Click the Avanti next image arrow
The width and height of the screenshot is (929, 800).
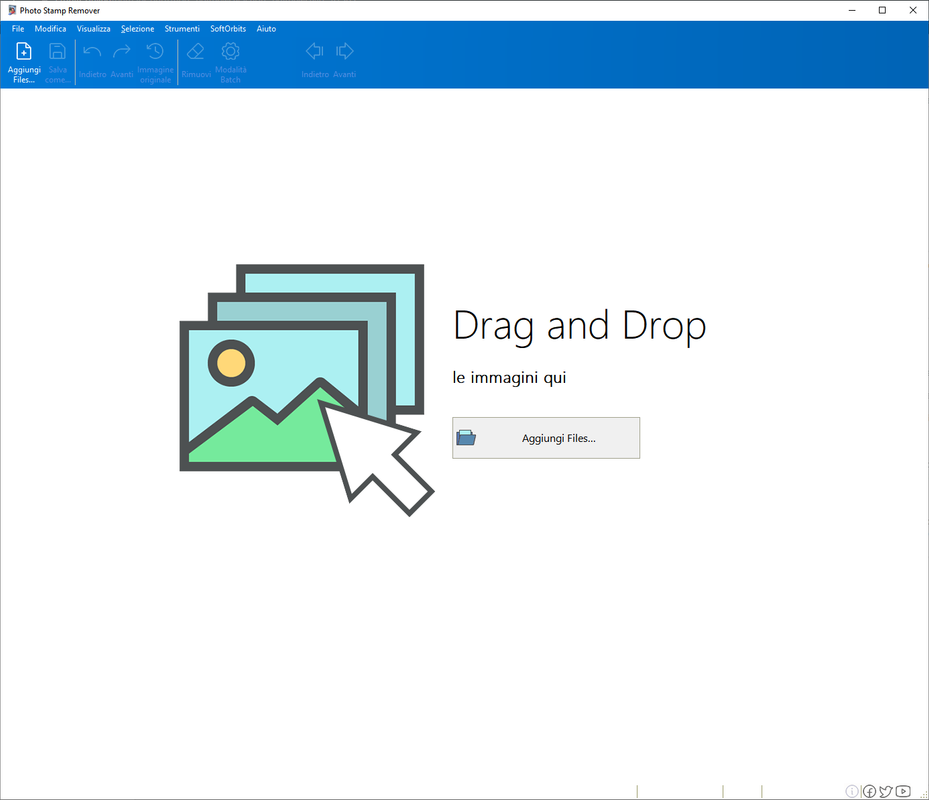tap(344, 52)
